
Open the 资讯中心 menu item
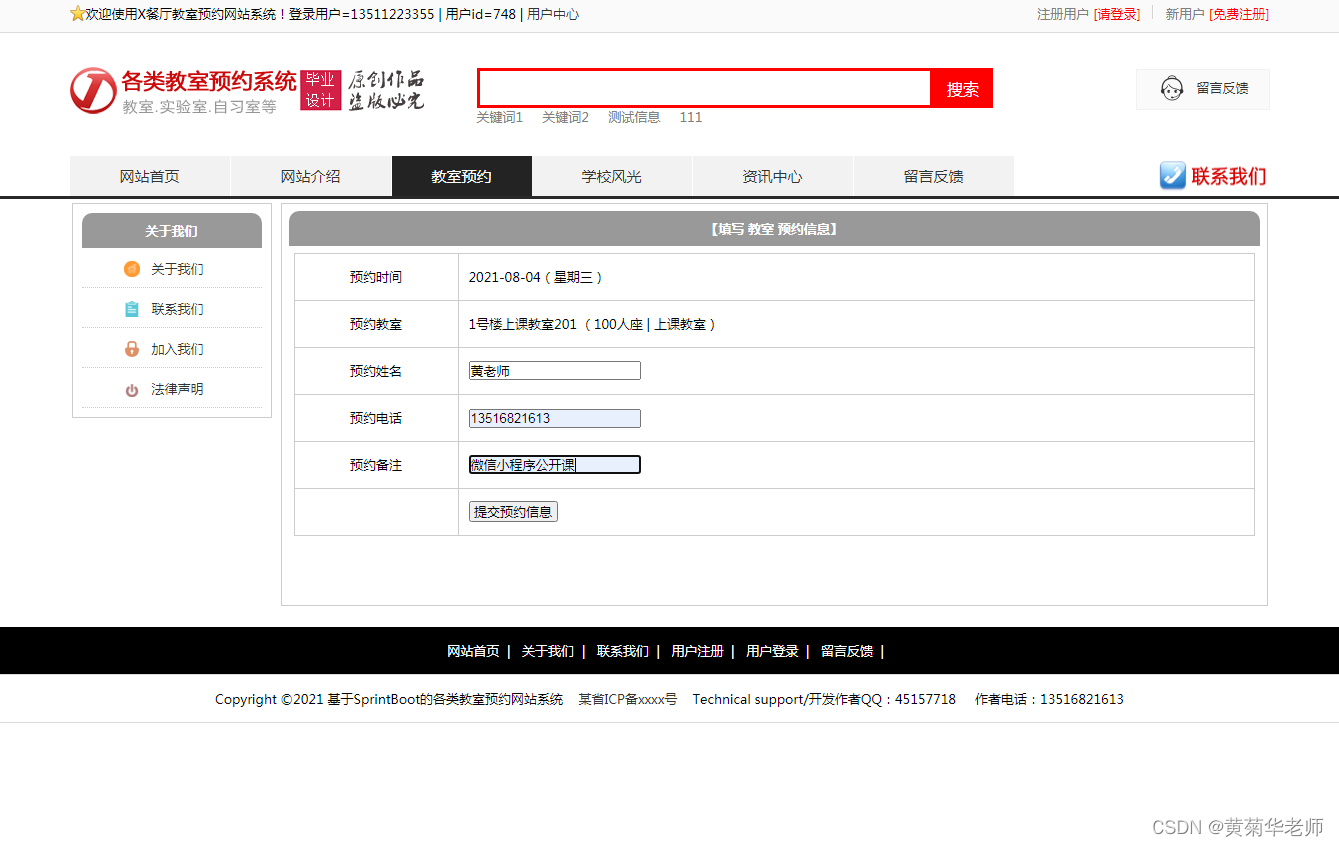pyautogui.click(x=772, y=175)
